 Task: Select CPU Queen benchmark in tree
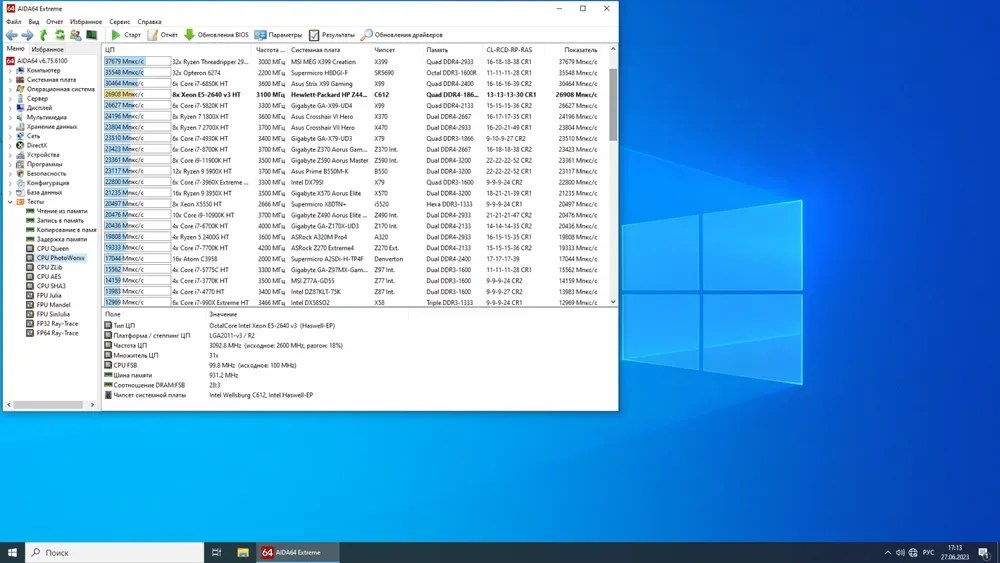pyautogui.click(x=52, y=249)
